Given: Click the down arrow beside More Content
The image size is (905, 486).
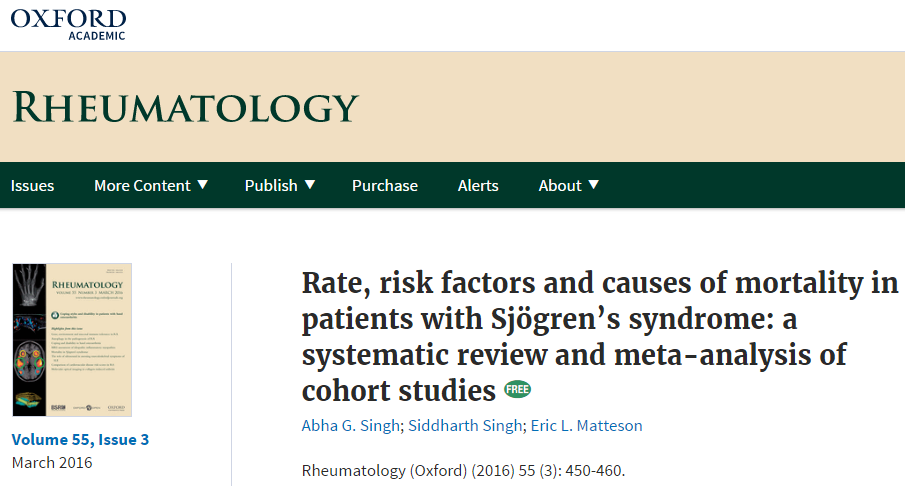Looking at the screenshot, I should pos(203,184).
